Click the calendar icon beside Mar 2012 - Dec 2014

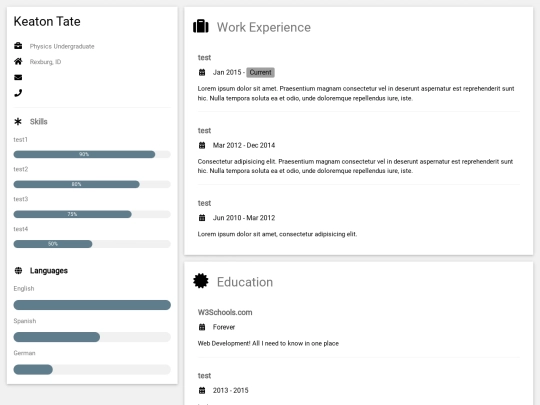pos(202,145)
